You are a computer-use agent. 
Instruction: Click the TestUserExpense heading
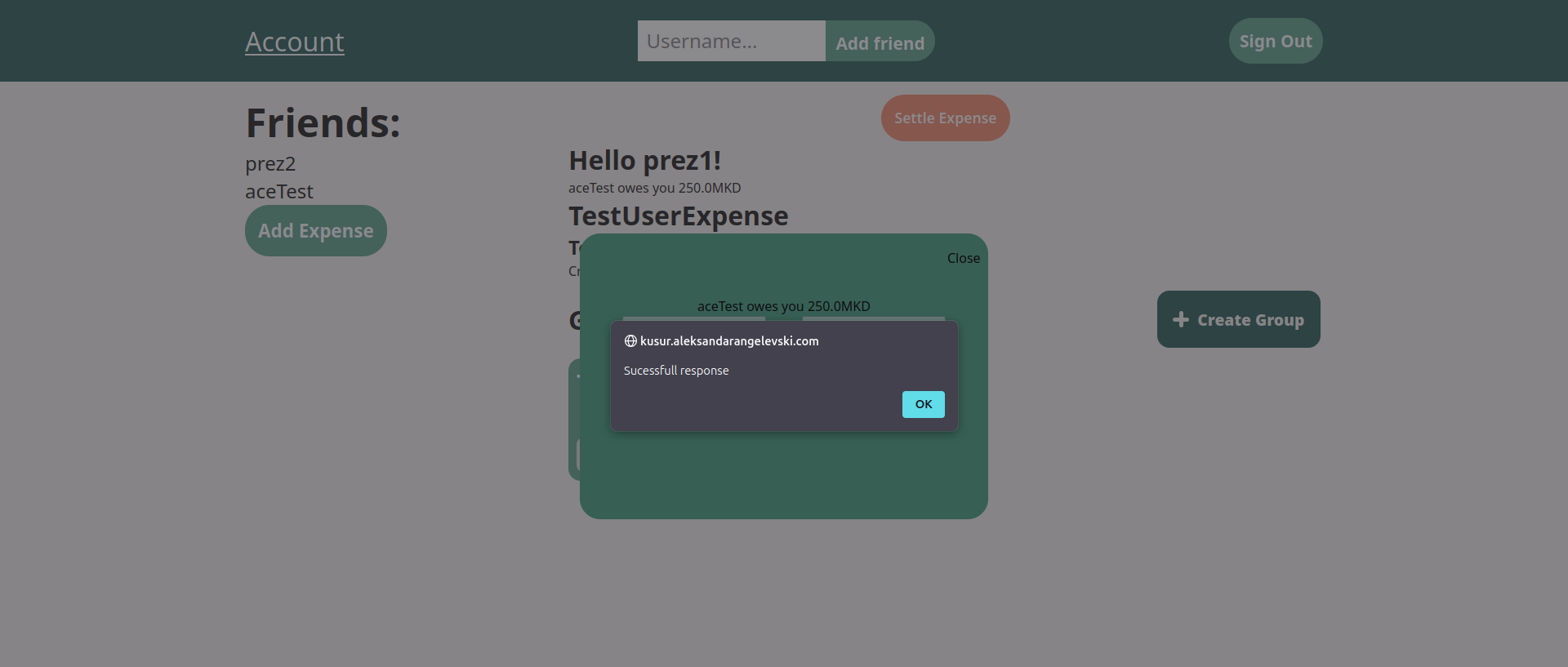click(x=678, y=216)
